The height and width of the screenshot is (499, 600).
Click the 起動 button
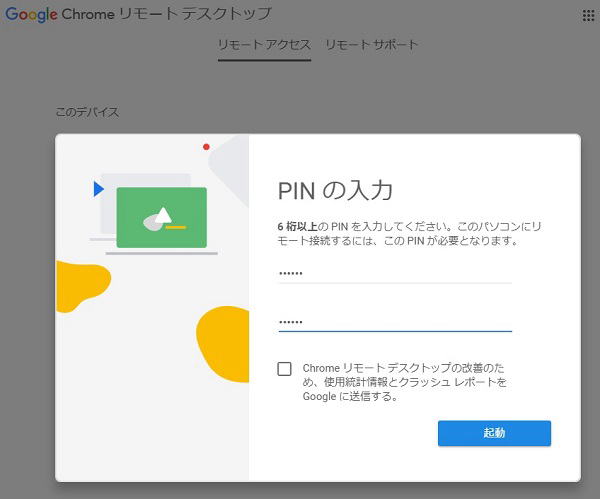[494, 433]
